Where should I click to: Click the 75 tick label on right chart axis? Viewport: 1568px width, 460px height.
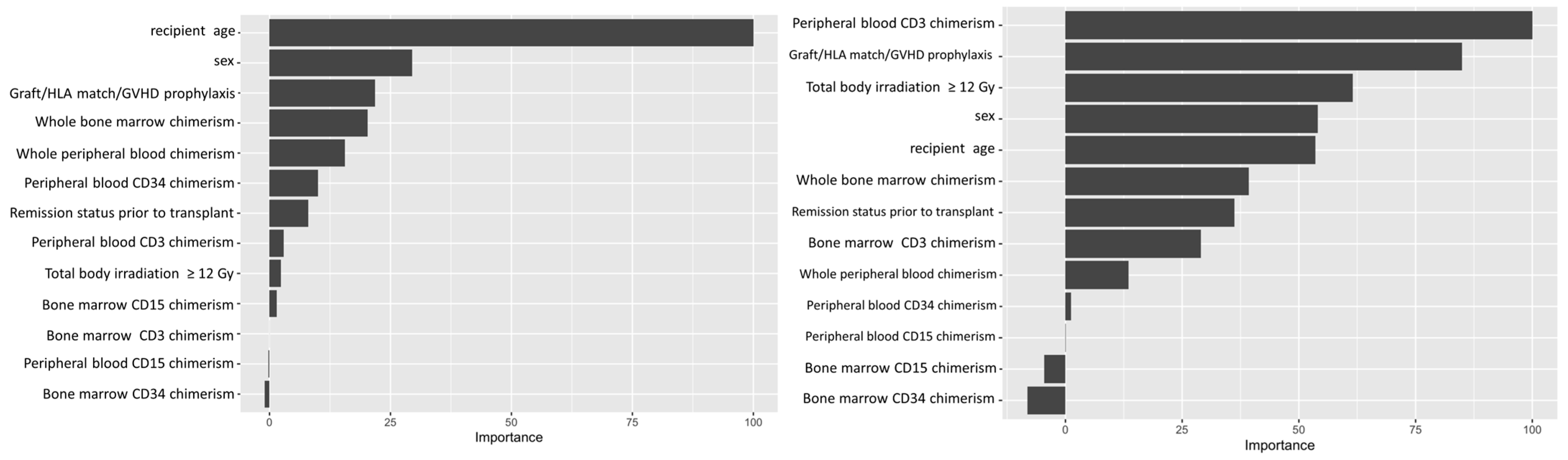1415,429
